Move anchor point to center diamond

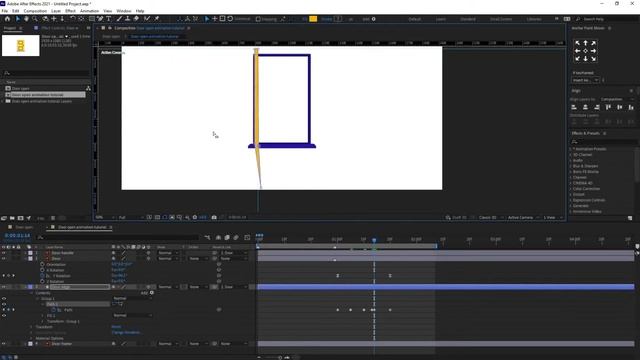(585, 51)
